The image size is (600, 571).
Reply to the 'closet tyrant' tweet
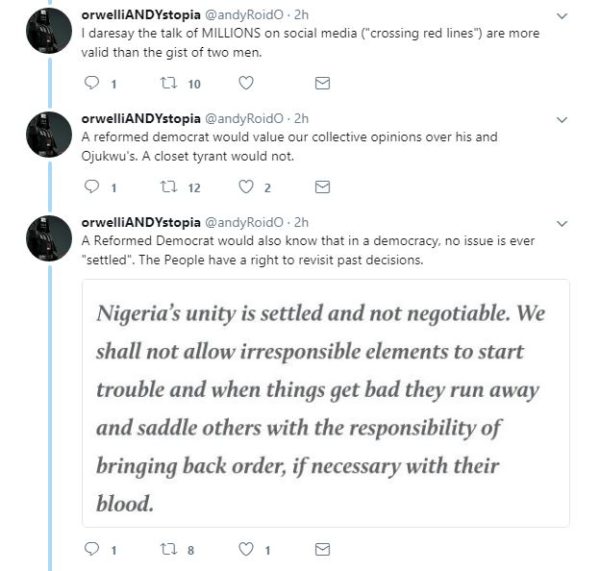[x=91, y=186]
